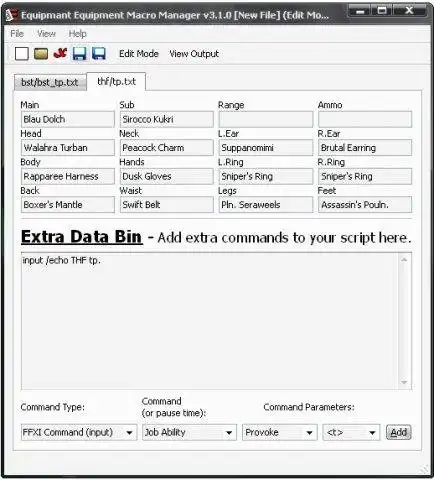Click the L.Ear field with Suppanomimi
This screenshot has height=480, width=434.
pos(266,148)
